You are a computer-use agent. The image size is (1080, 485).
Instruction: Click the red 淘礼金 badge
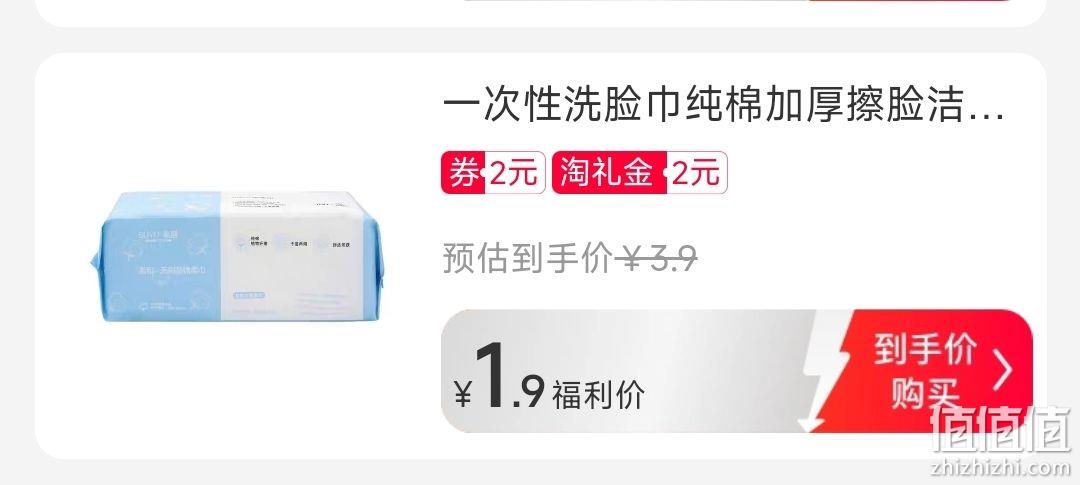pos(608,172)
